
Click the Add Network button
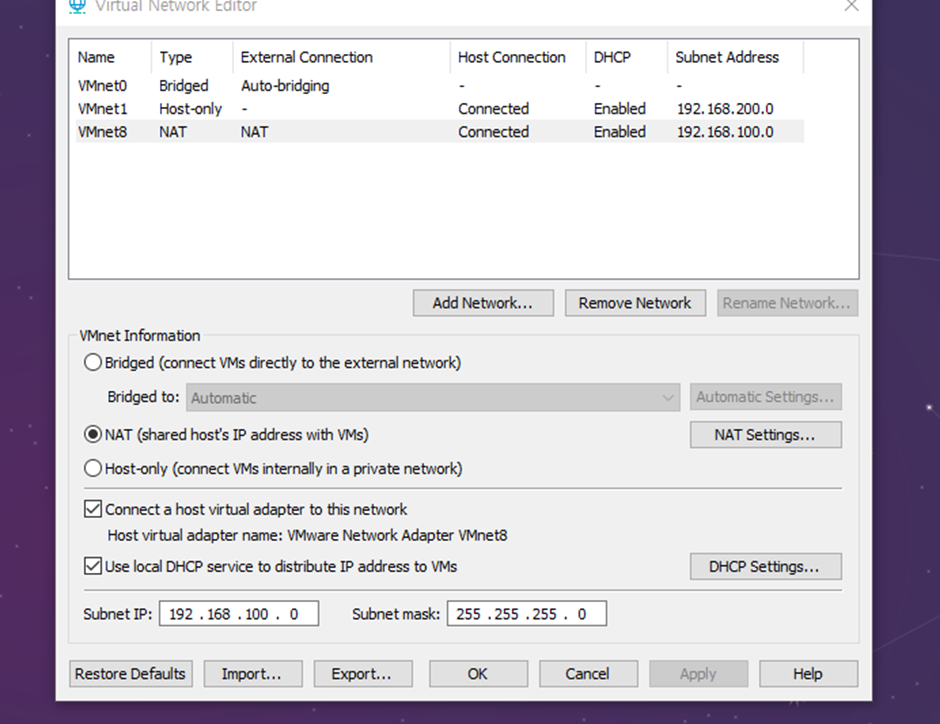tap(483, 303)
